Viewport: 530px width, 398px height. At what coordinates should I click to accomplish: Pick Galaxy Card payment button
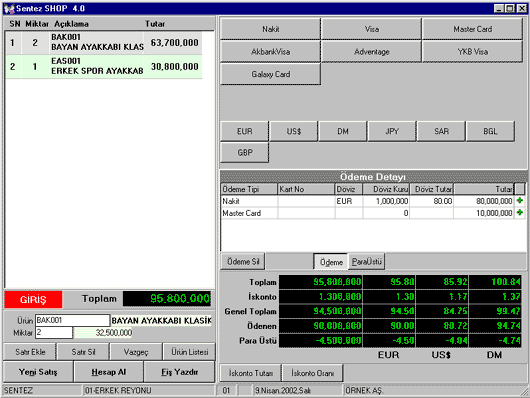(270, 74)
